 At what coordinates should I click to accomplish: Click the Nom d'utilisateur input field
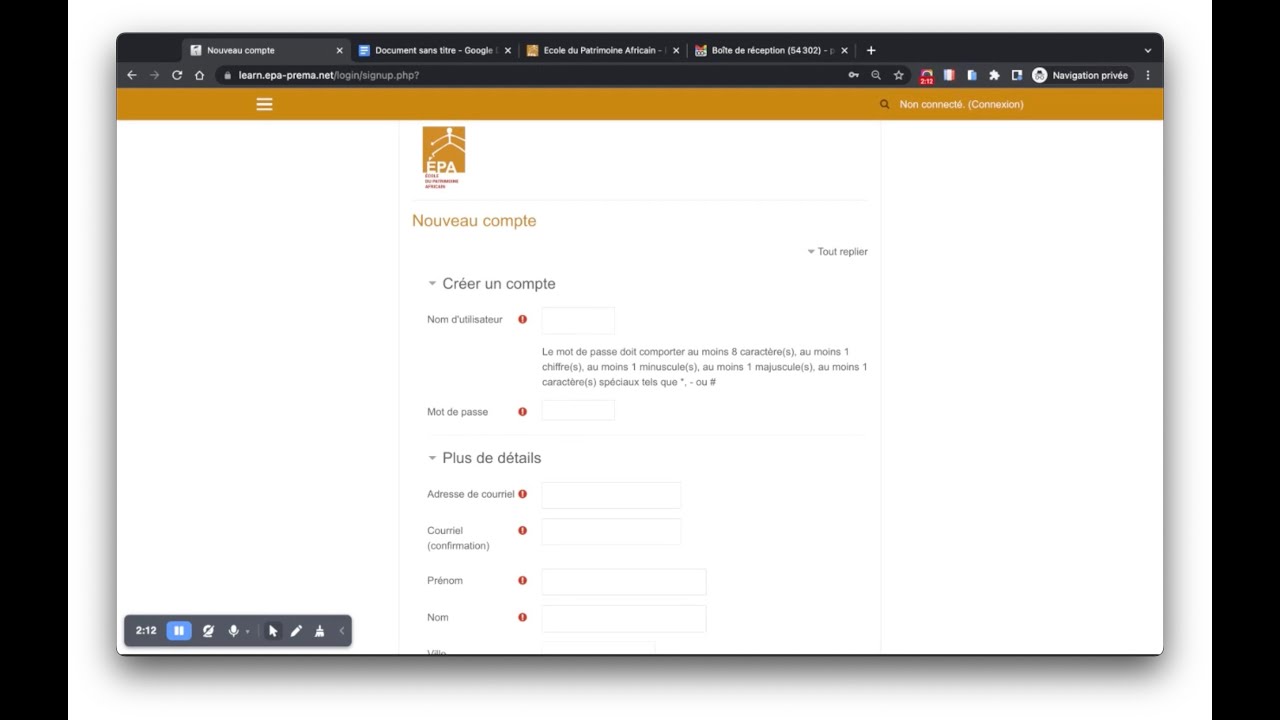[578, 320]
